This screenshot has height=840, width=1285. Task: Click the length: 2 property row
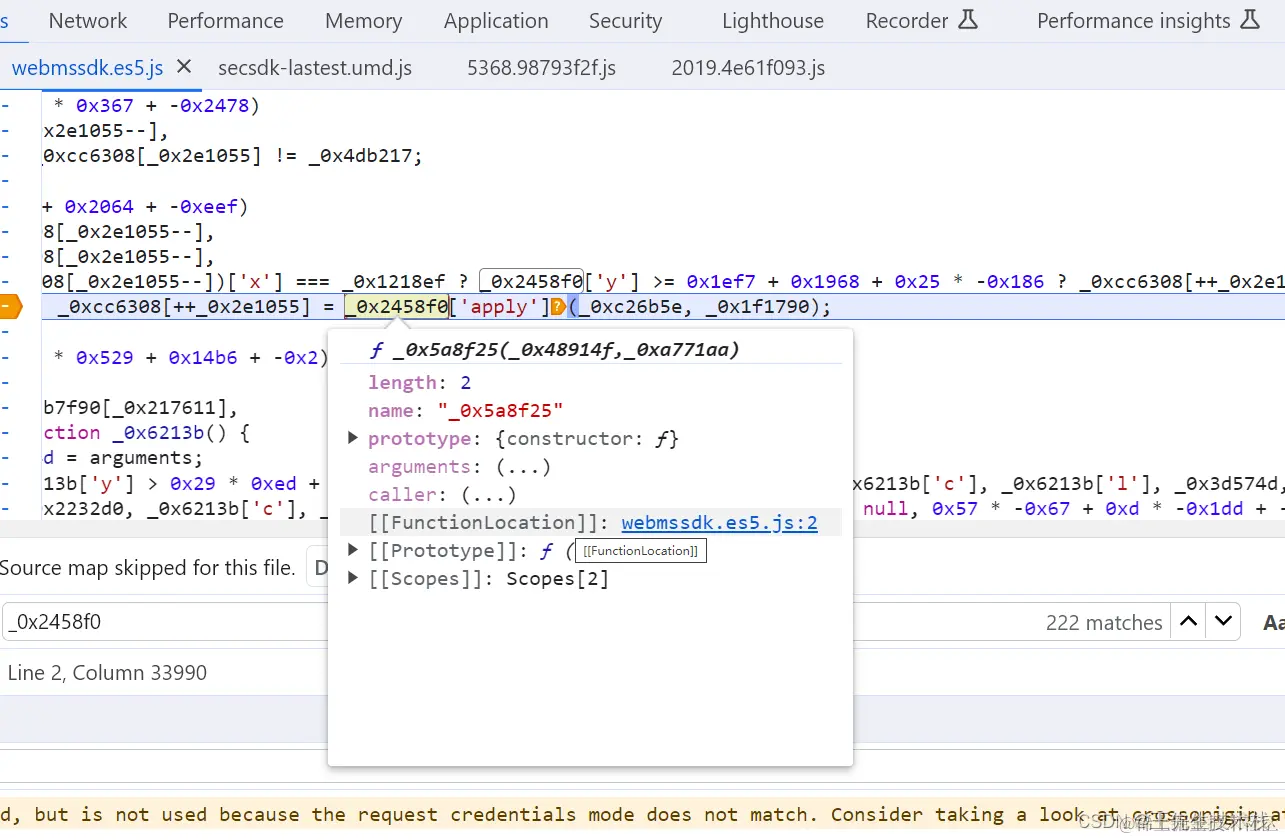click(x=419, y=382)
